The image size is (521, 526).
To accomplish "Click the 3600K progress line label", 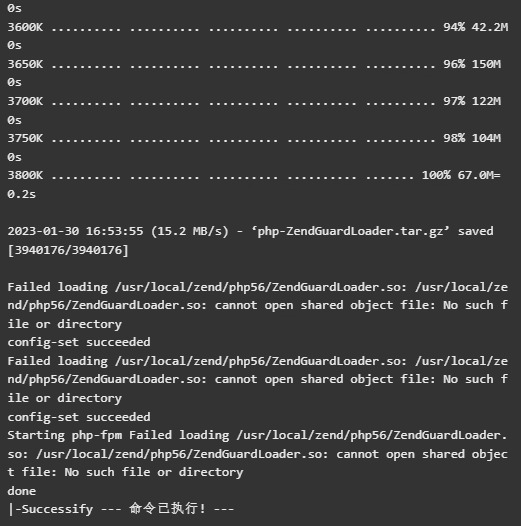I will [25, 27].
